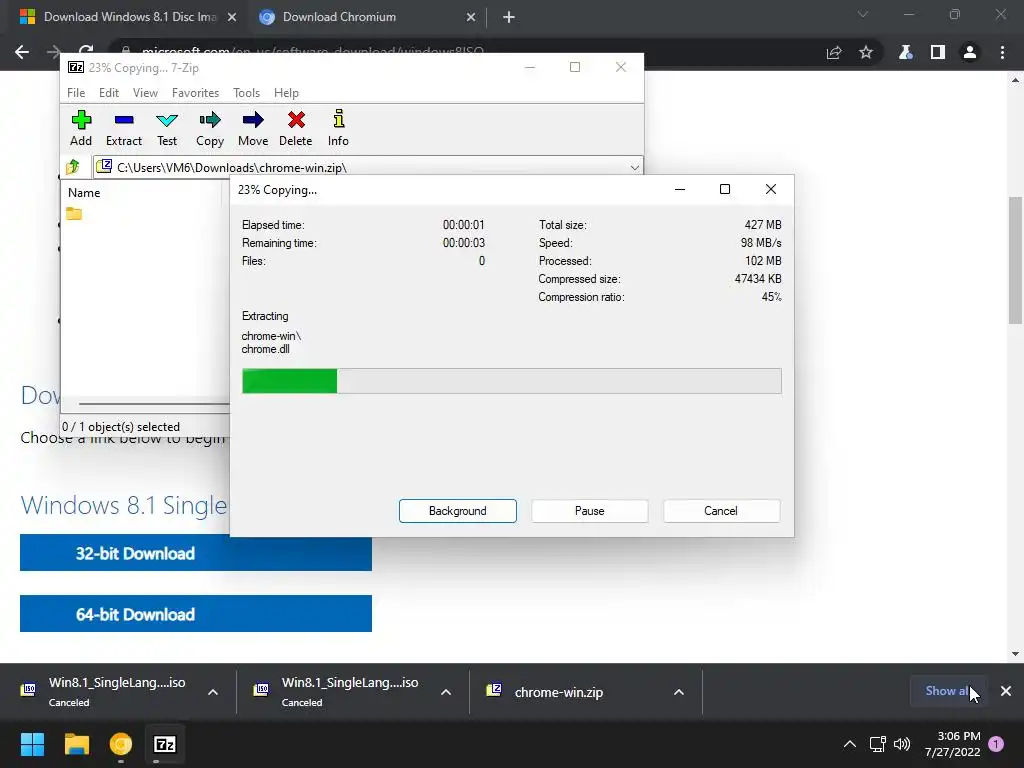Click the Extract toolbar icon
Screen dimensions: 1024x768
point(123,128)
